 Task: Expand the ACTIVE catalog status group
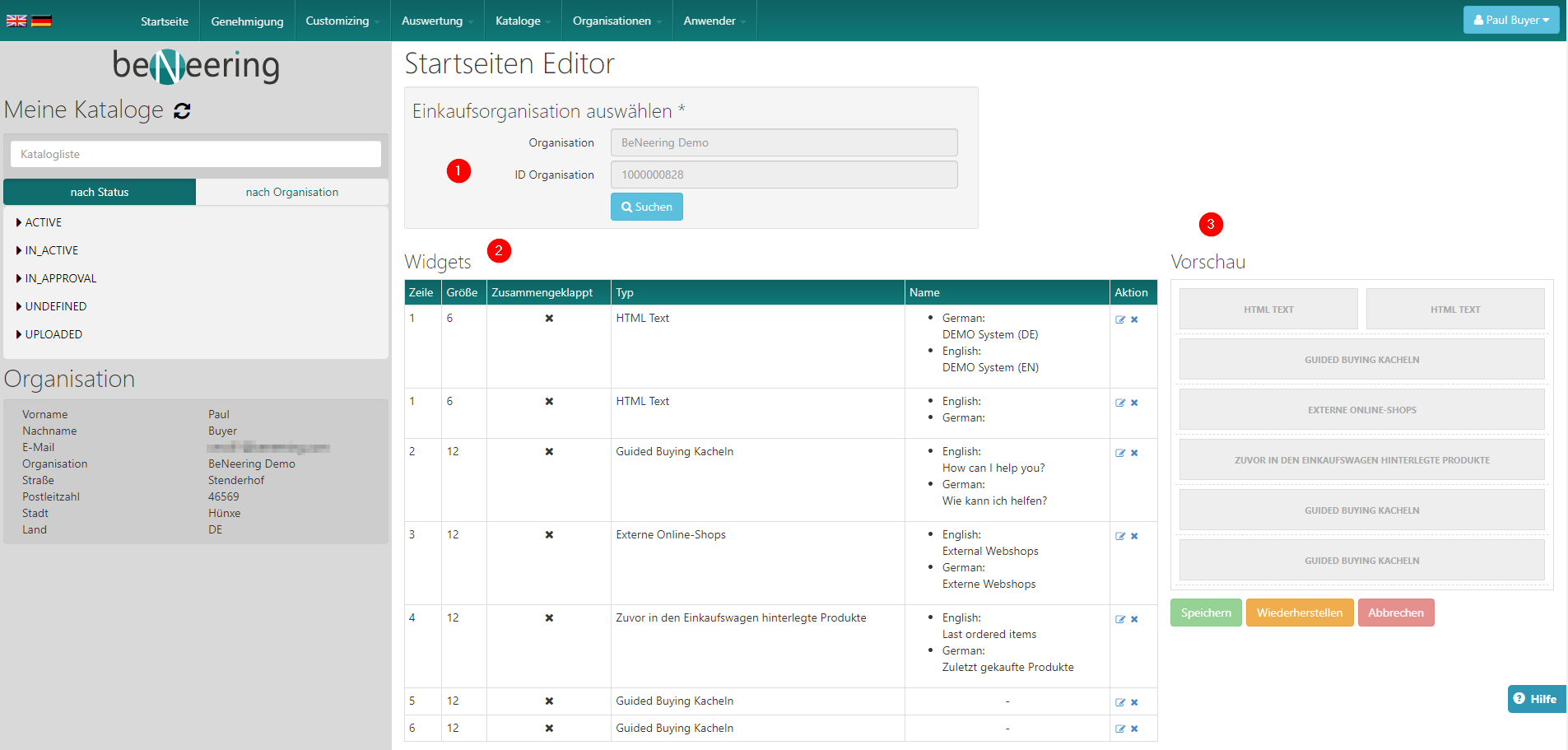coord(39,222)
